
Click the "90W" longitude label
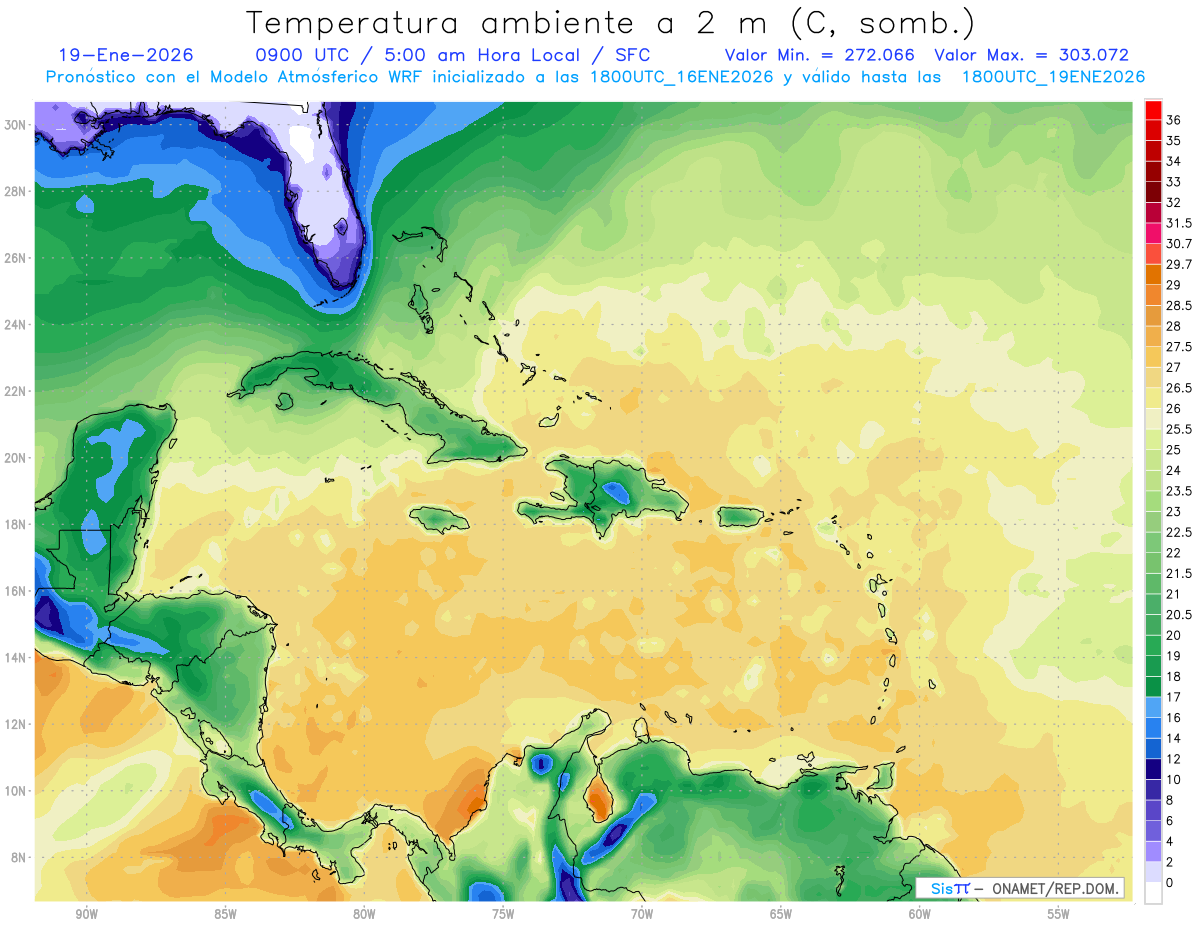pyautogui.click(x=86, y=914)
